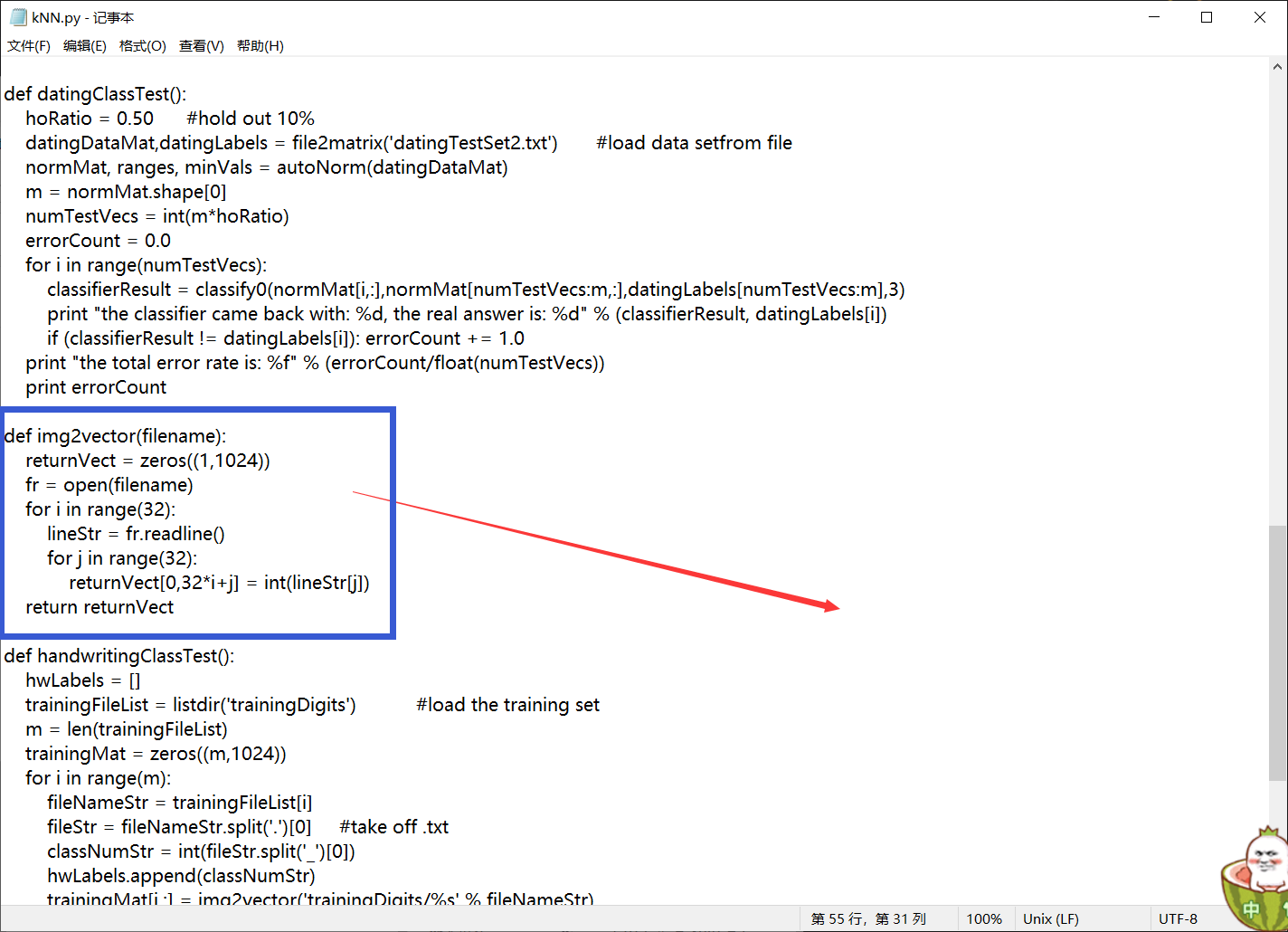Click the line 'fileNameStr = trainingFileList[i]'
The image size is (1288, 932).
click(180, 803)
